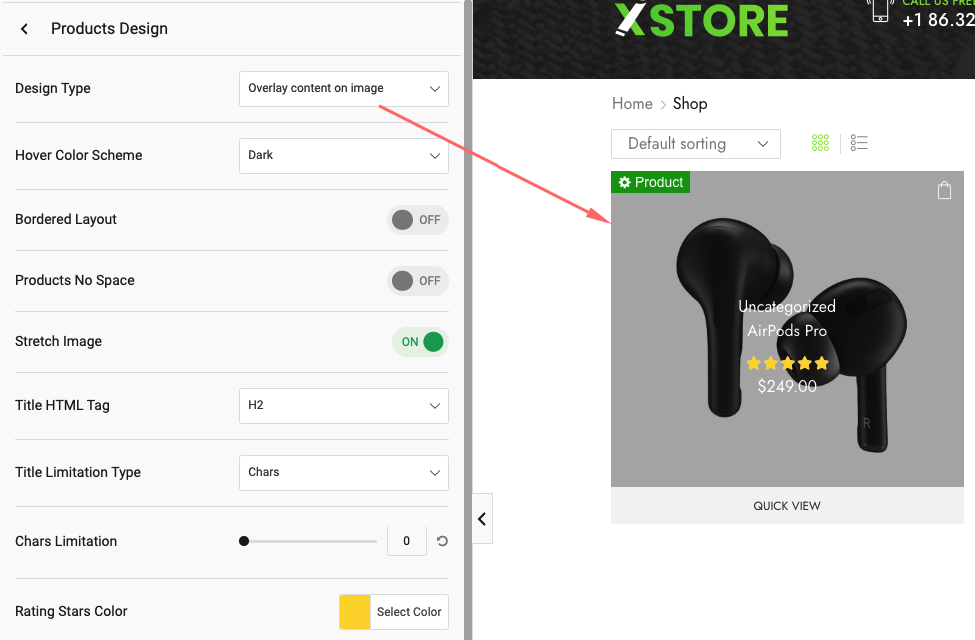Click the Shop breadcrumb text
This screenshot has height=640, width=975.
click(690, 103)
